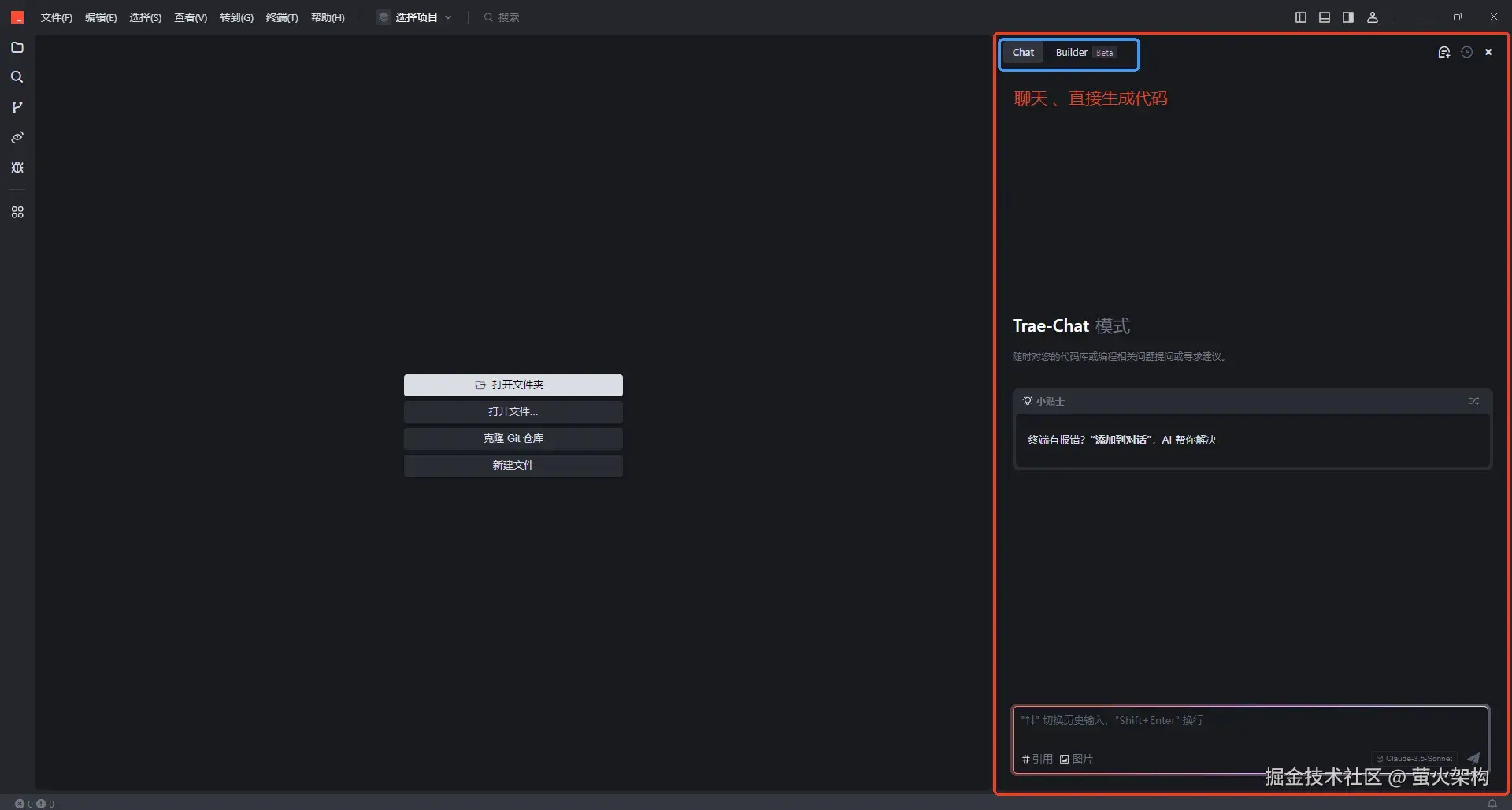Image resolution: width=1512 pixels, height=810 pixels.
Task: Open chat history clock icon
Action: coord(1466,52)
